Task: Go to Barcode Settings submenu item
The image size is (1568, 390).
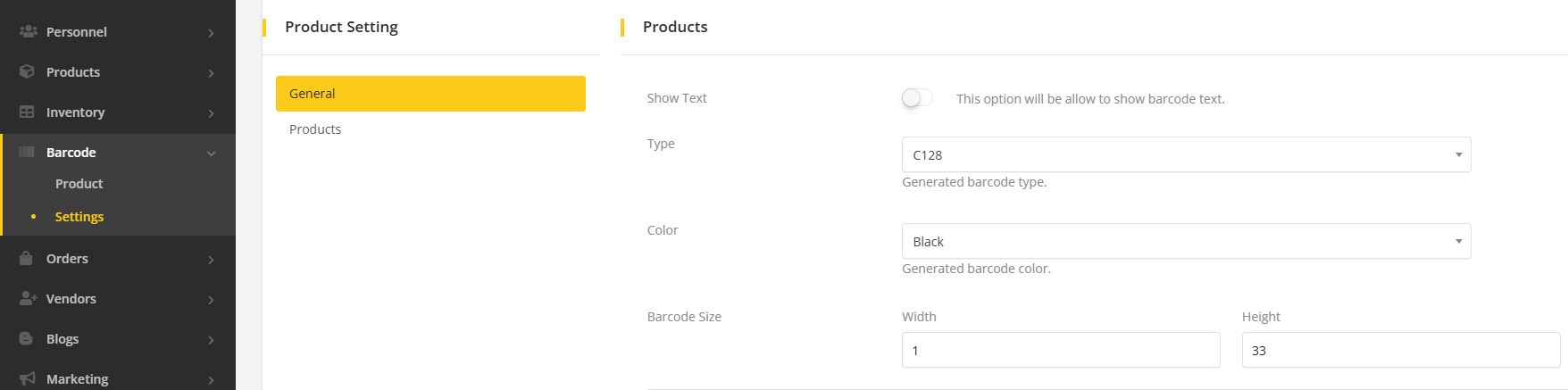Action: [79, 217]
